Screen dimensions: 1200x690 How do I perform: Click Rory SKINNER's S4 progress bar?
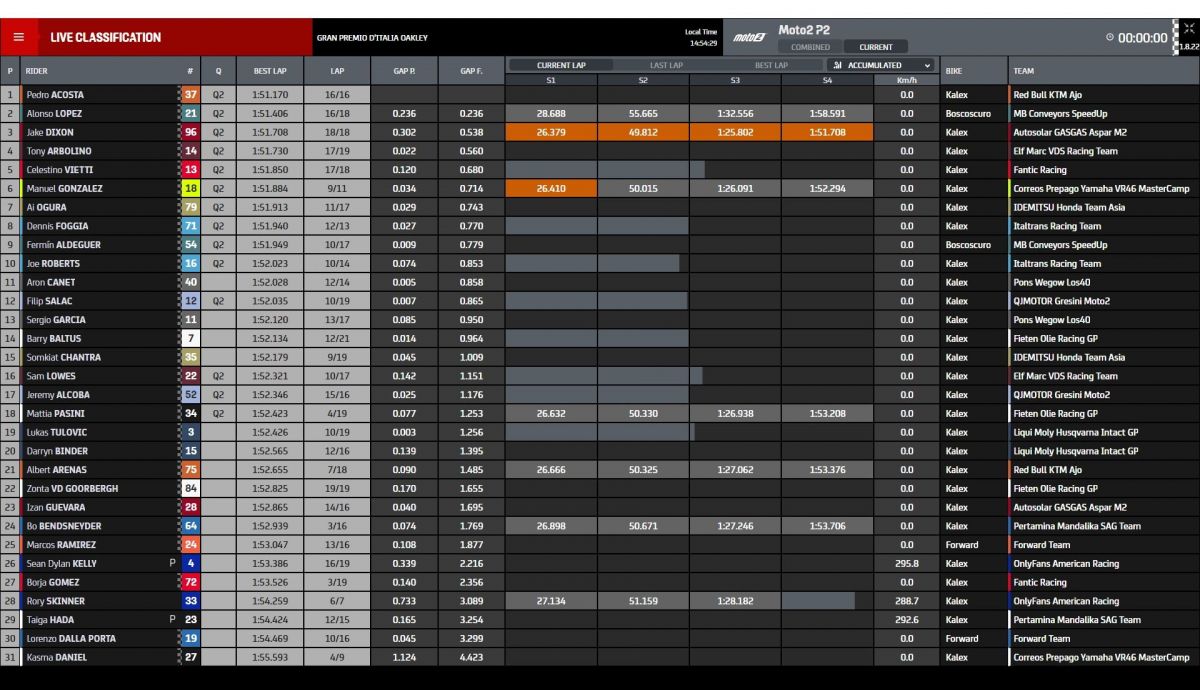tap(818, 601)
